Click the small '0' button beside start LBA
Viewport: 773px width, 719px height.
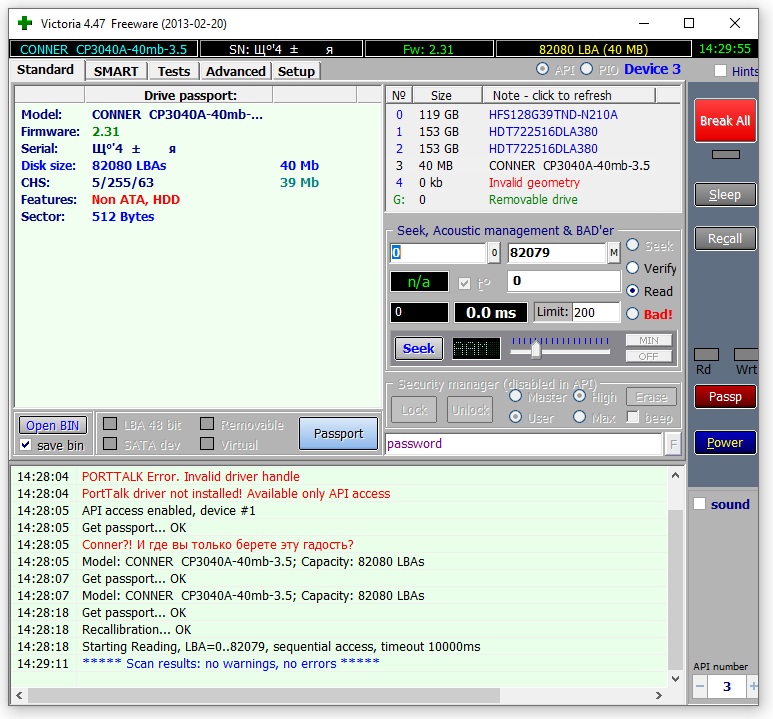[494, 253]
